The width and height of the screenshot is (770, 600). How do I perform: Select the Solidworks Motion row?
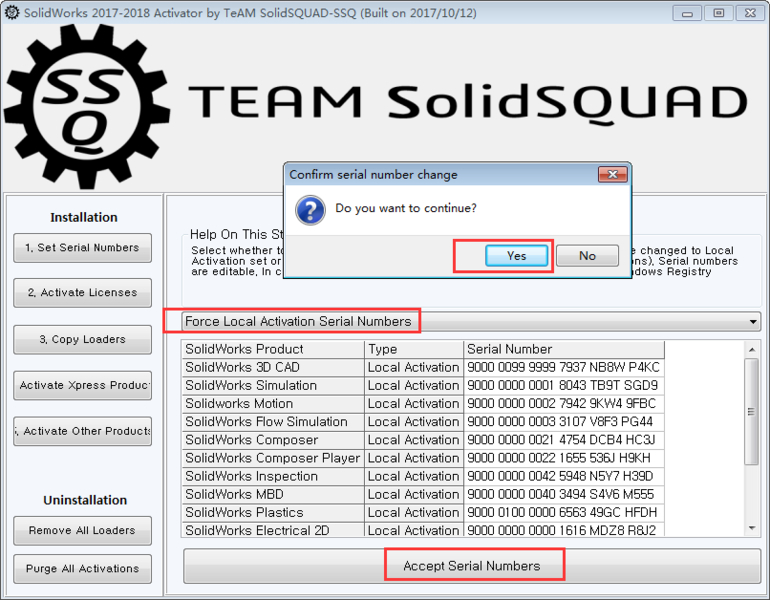point(423,404)
